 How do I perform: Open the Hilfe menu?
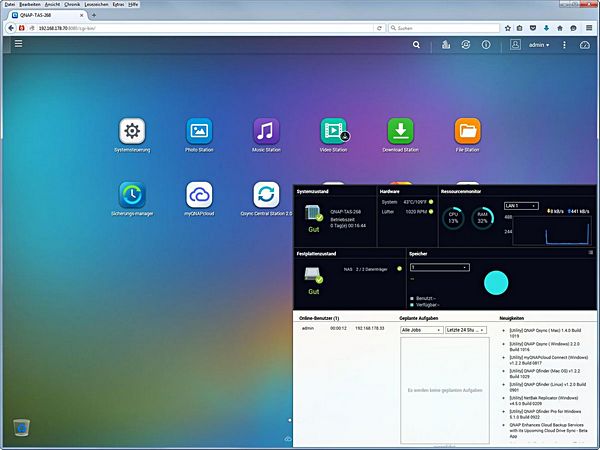(x=133, y=4)
